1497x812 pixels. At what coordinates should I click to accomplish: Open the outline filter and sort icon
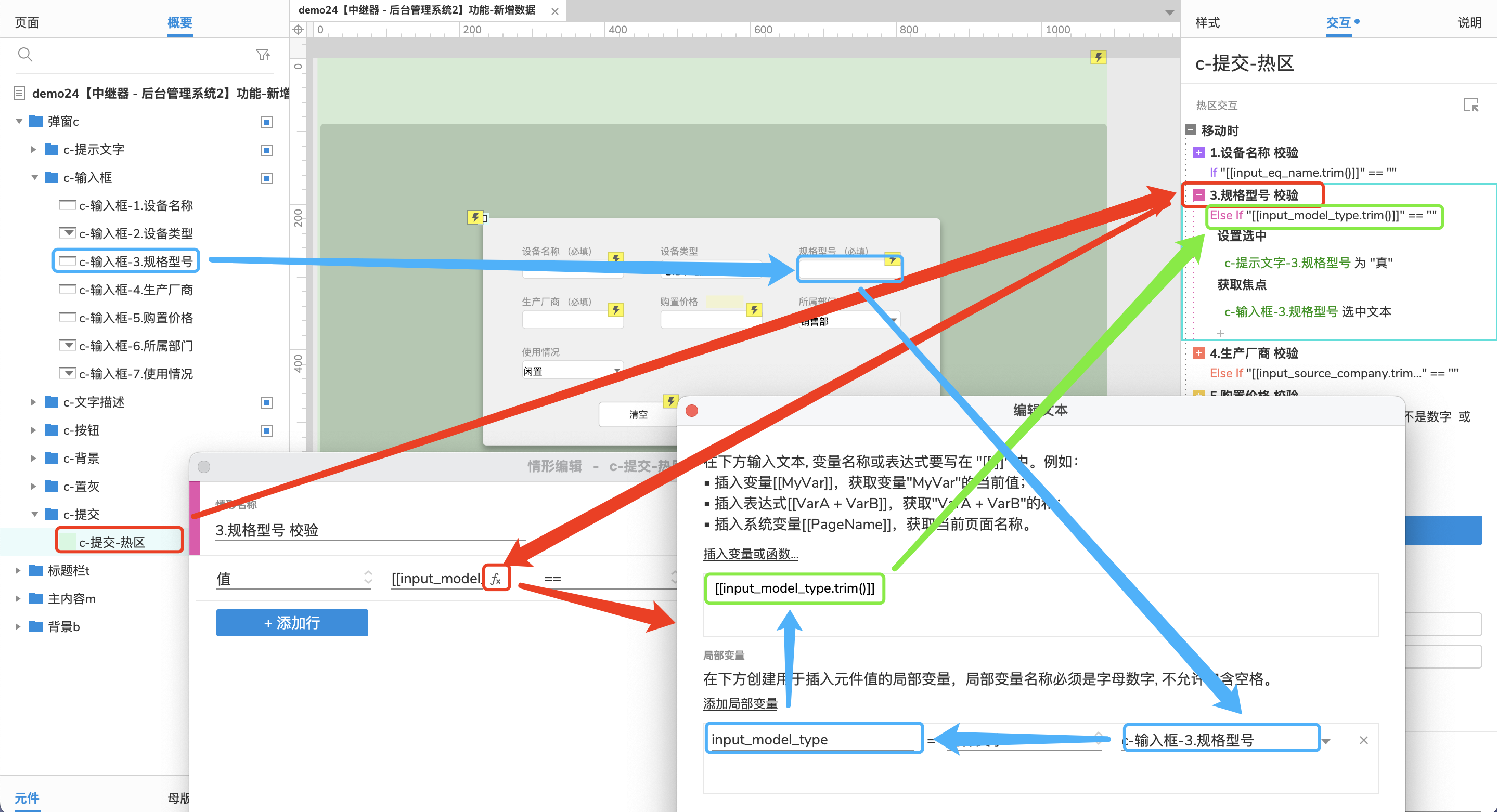[263, 55]
